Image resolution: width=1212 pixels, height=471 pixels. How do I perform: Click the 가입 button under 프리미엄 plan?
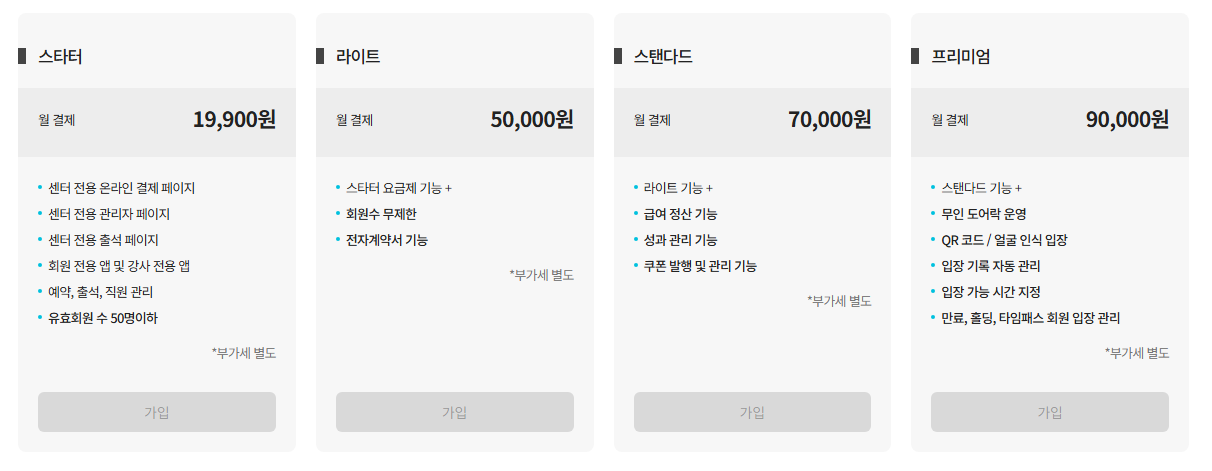pos(1050,412)
